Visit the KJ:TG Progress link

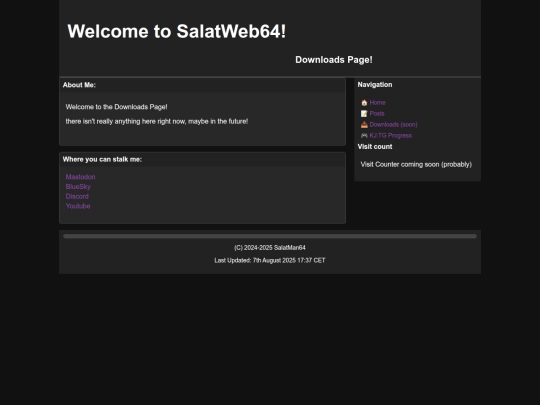pyautogui.click(x=391, y=136)
